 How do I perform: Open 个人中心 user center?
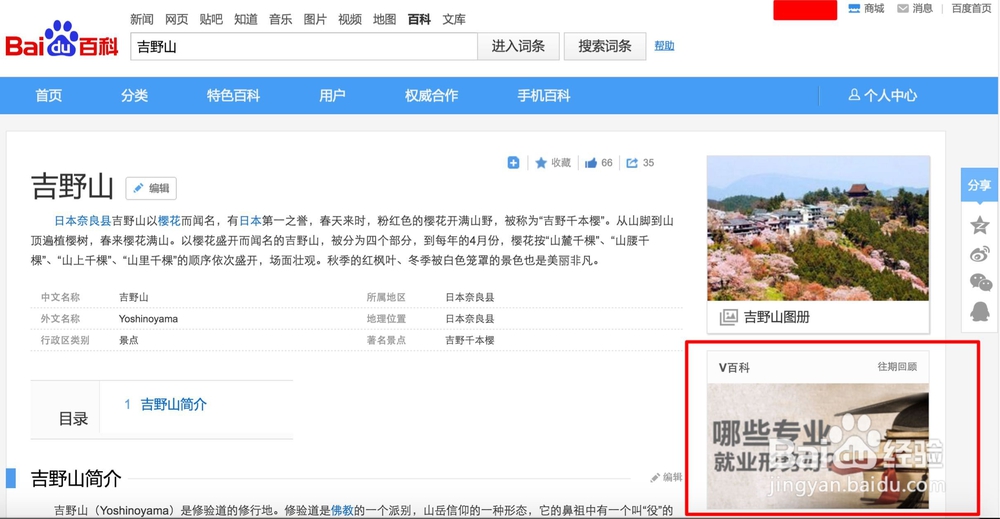pyautogui.click(x=883, y=96)
